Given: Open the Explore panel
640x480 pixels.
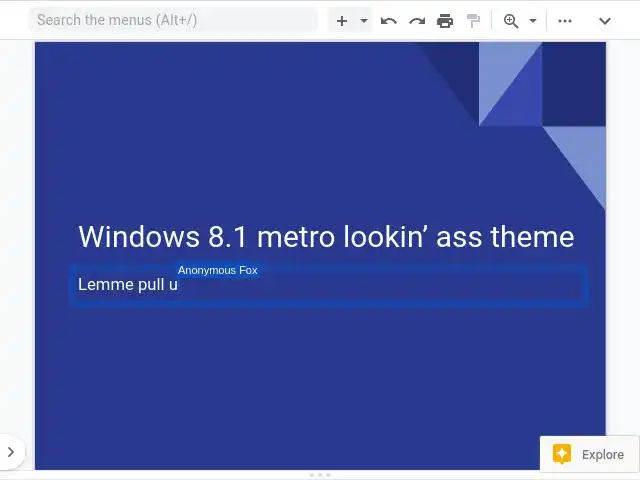Looking at the screenshot, I should coord(589,454).
